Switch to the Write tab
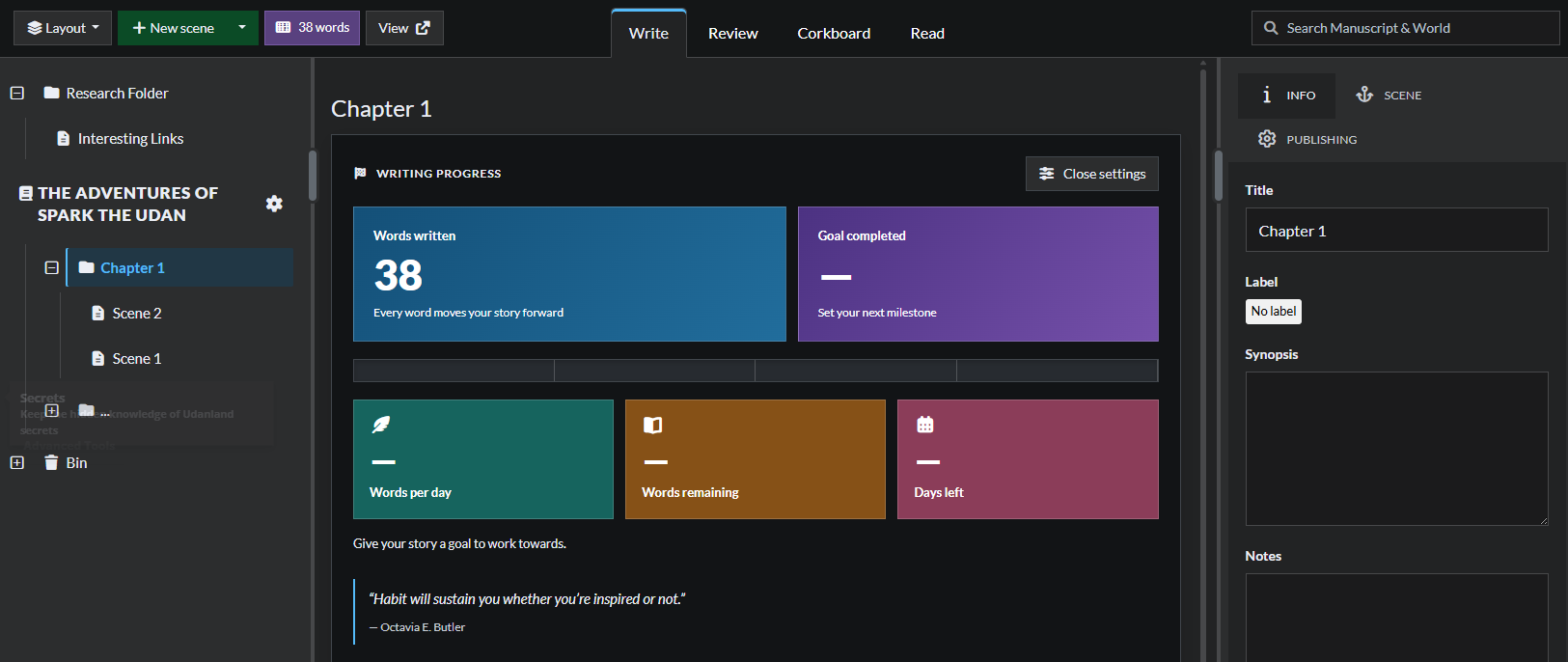Screen dimensions: 1568x662 point(648,33)
